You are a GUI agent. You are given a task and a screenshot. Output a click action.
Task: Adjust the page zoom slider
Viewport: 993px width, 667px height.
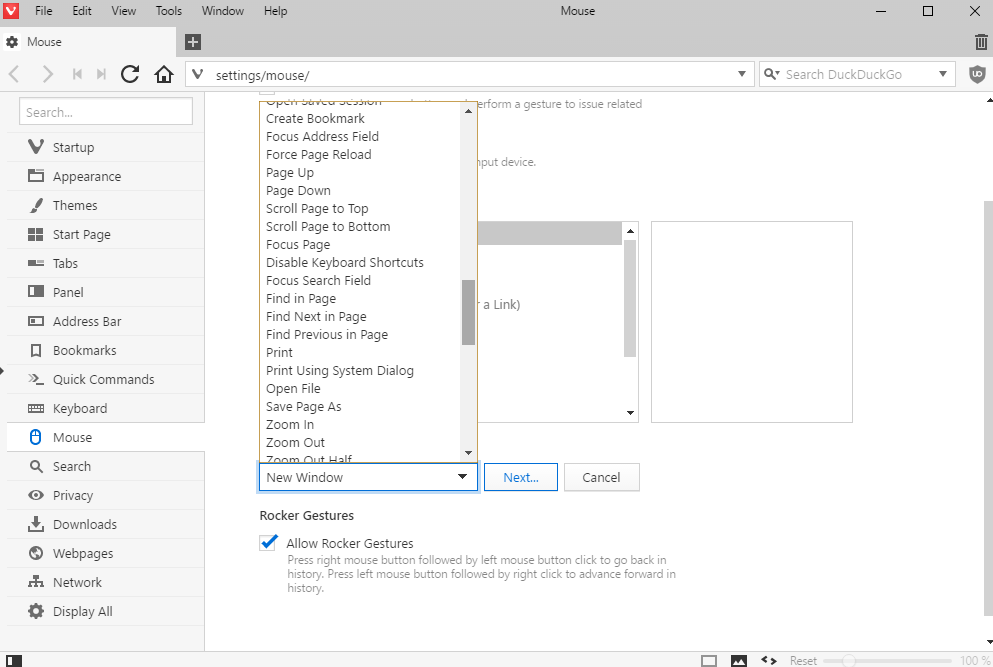[x=887, y=661]
